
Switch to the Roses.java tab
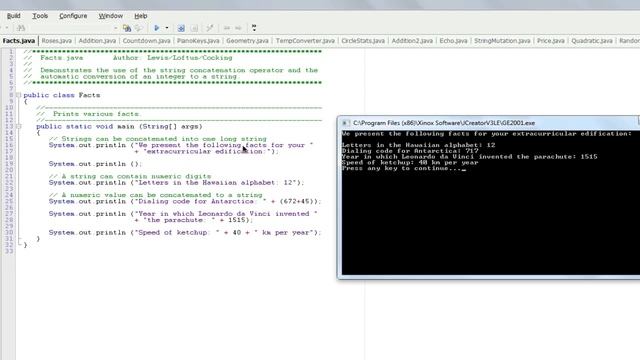(57, 41)
